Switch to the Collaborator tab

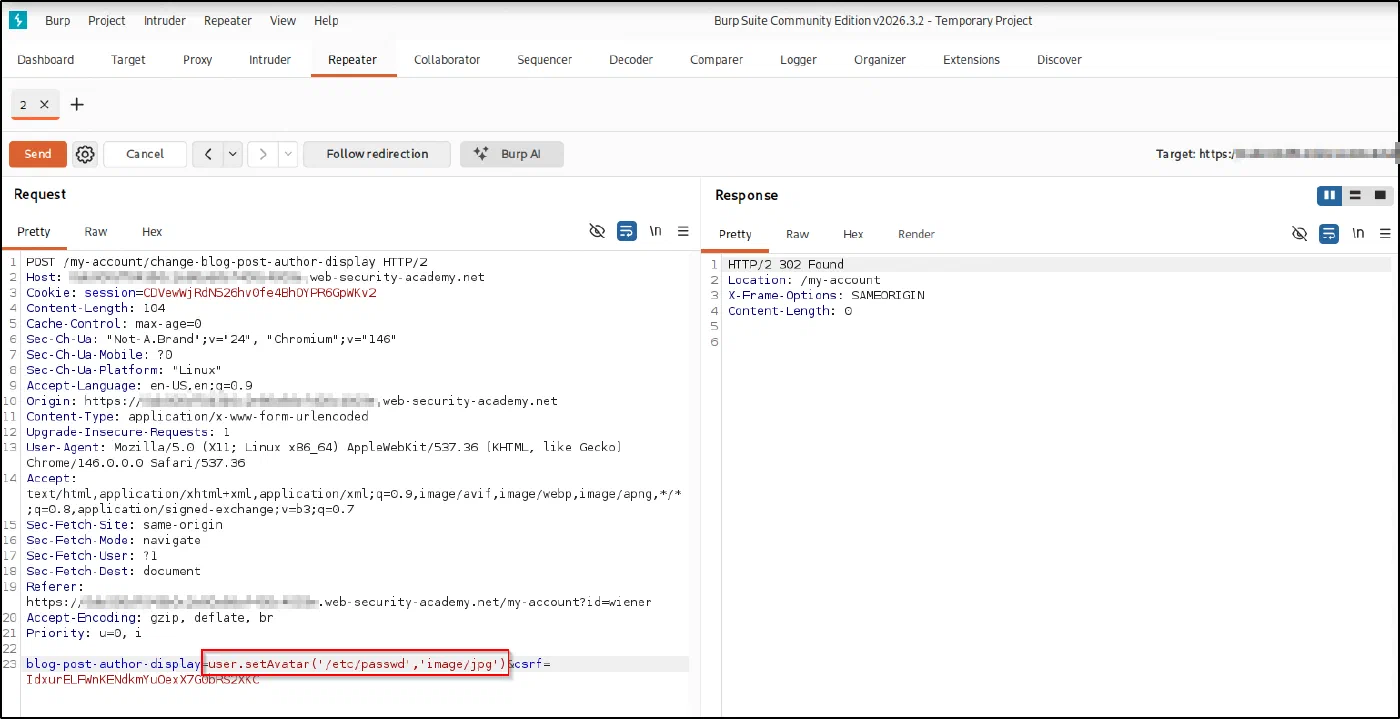pos(447,60)
